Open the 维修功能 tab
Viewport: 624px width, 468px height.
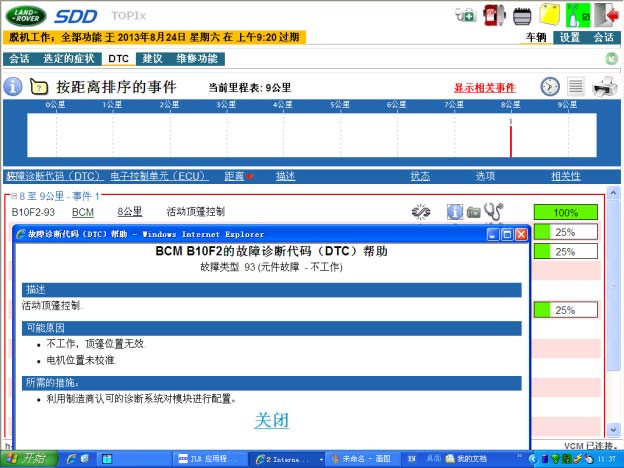197,59
